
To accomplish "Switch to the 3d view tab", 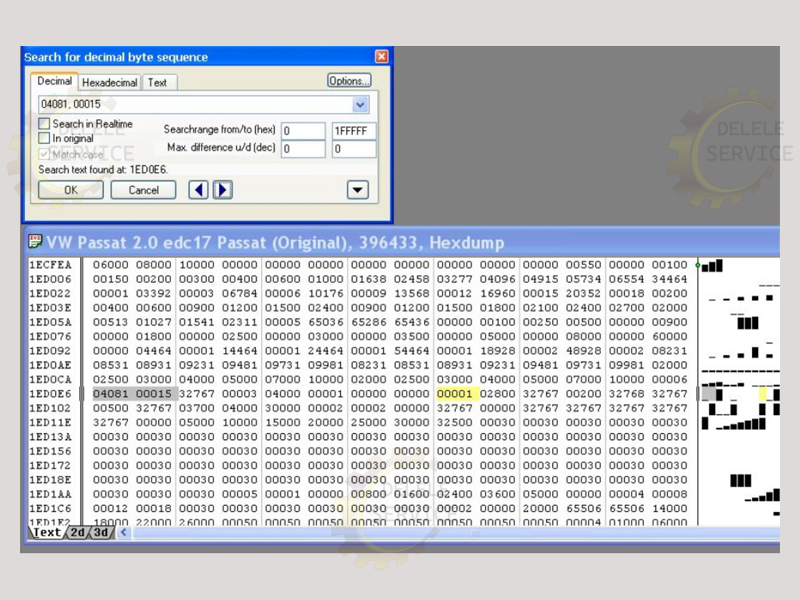I will [101, 533].
